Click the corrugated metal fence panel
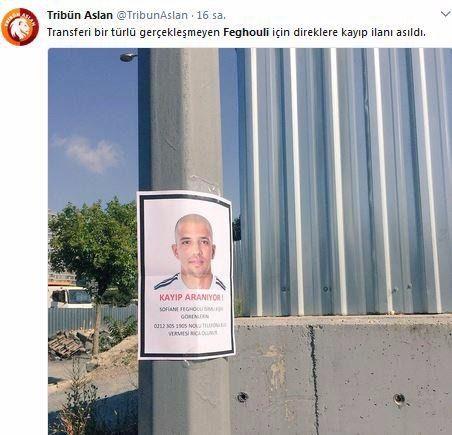The width and height of the screenshot is (452, 435). [x=343, y=182]
